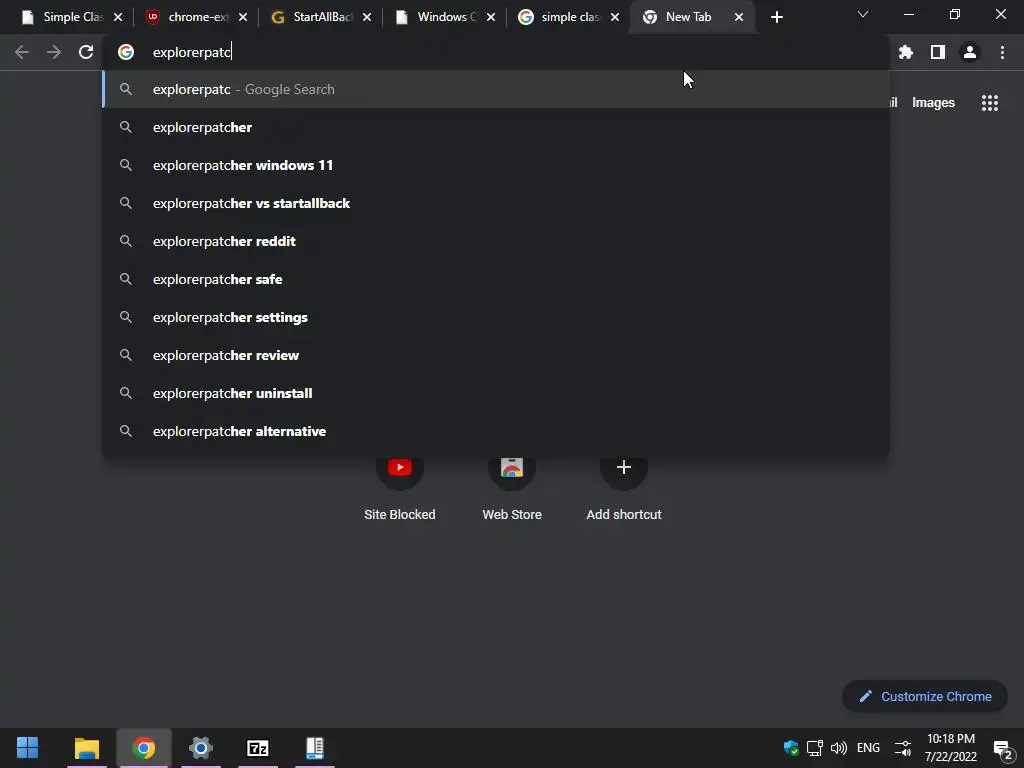The width and height of the screenshot is (1024, 768).
Task: Click the network tray icon
Action: [814, 748]
